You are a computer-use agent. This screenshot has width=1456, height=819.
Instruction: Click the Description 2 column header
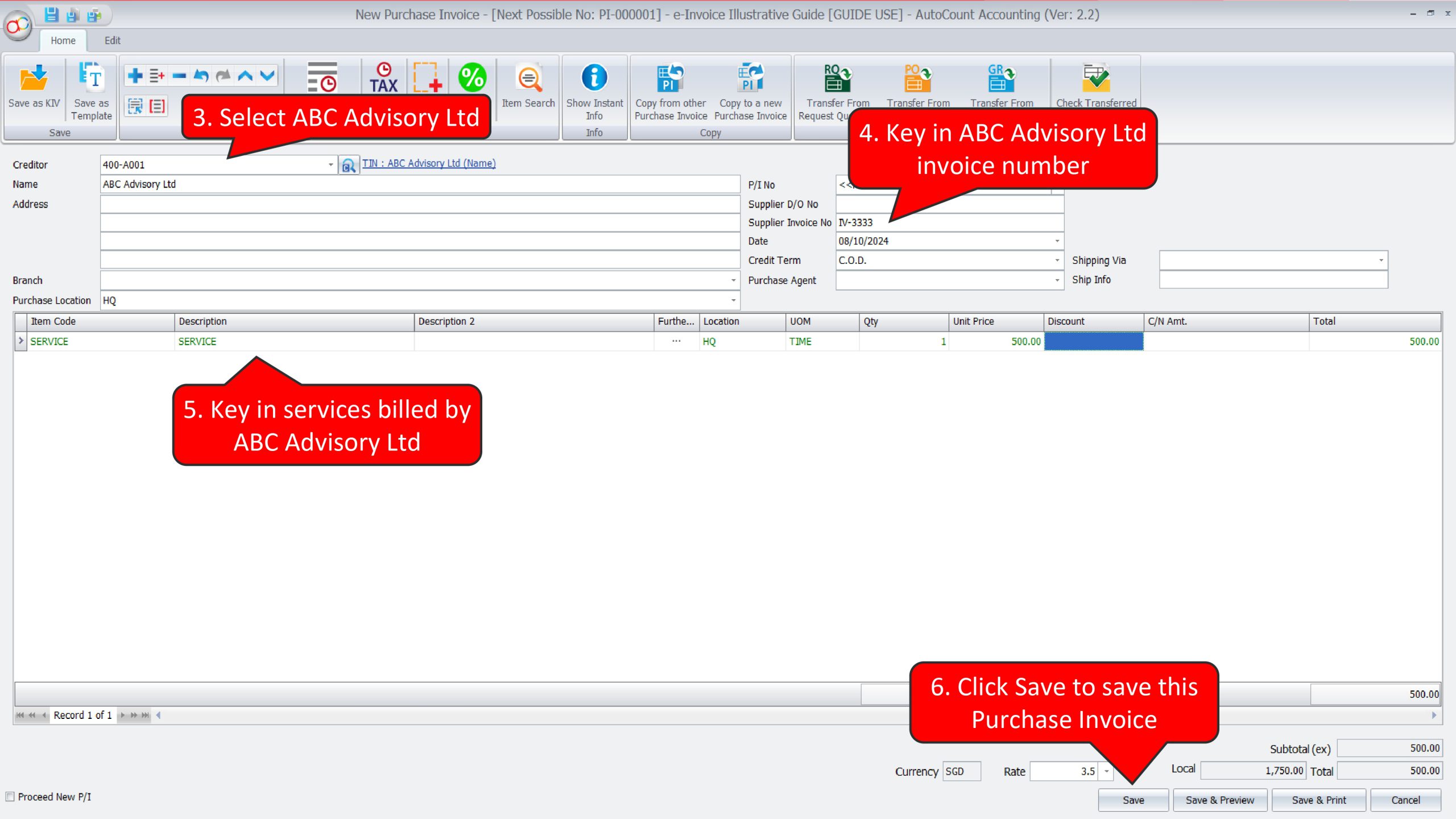click(533, 321)
